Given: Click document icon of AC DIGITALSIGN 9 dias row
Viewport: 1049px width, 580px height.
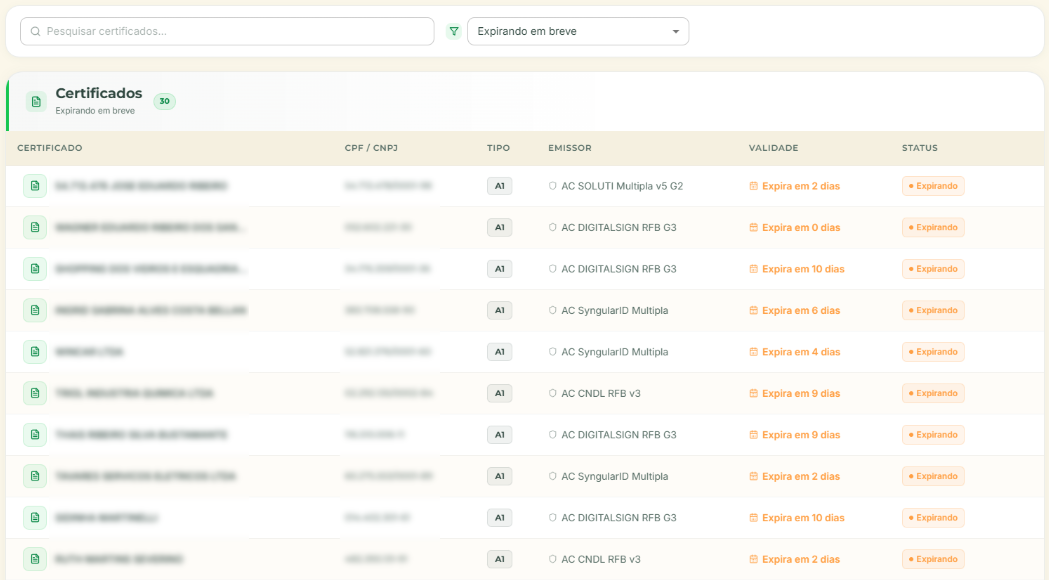Looking at the screenshot, I should (35, 435).
